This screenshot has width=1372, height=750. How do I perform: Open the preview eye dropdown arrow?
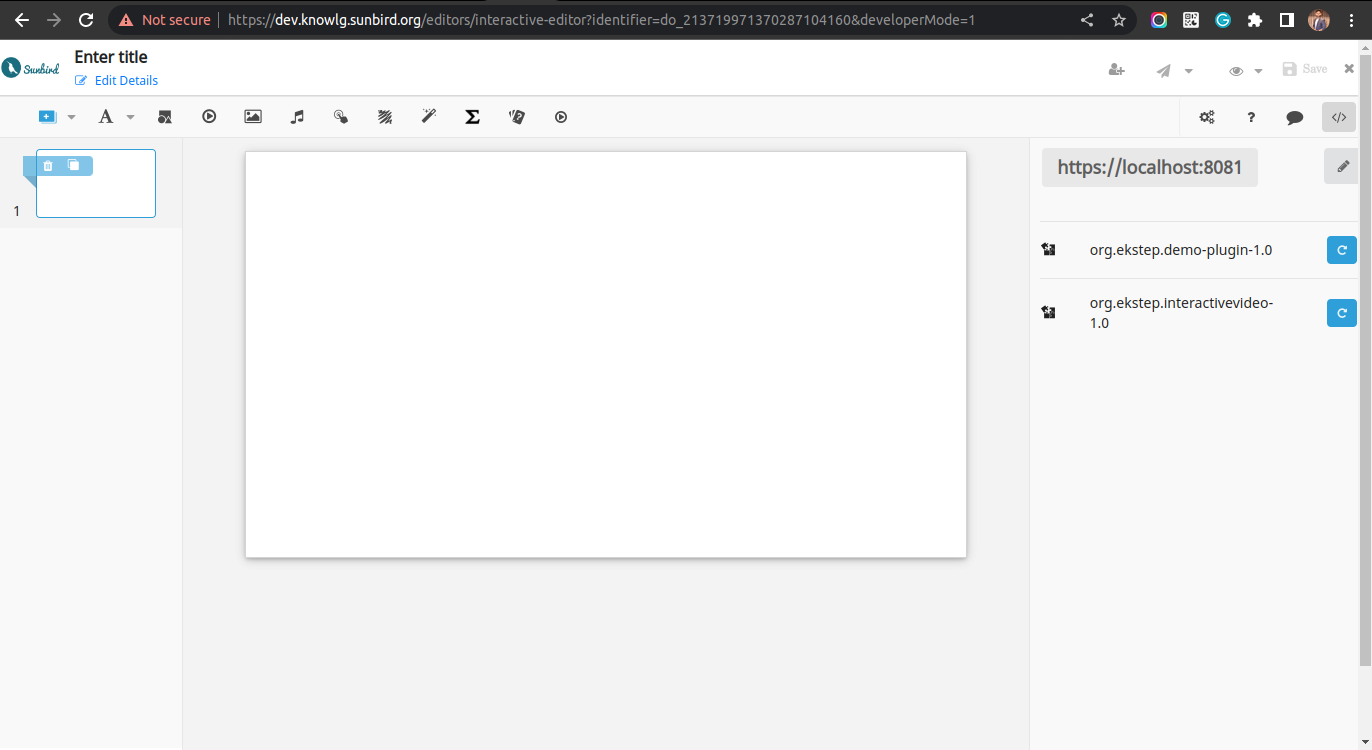pyautogui.click(x=1258, y=71)
